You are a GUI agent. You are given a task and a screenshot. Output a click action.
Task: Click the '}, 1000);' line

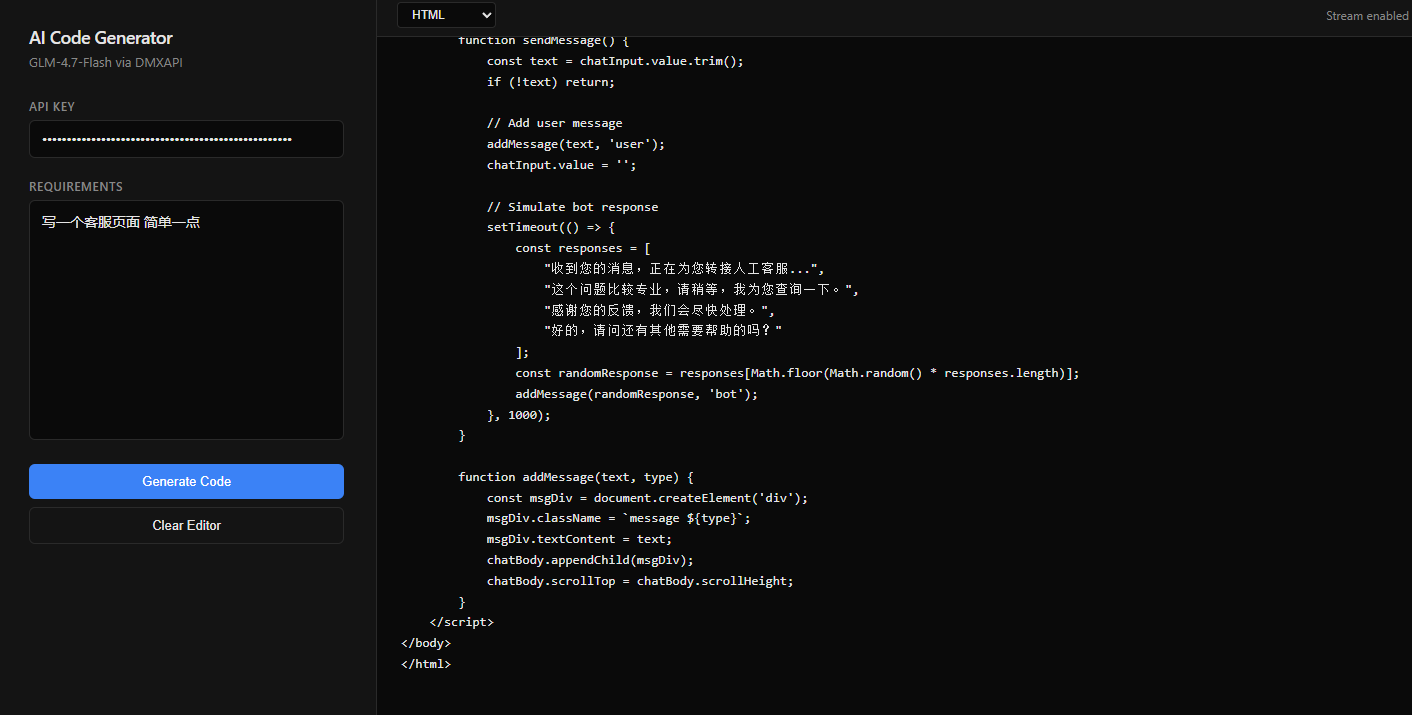(x=519, y=415)
